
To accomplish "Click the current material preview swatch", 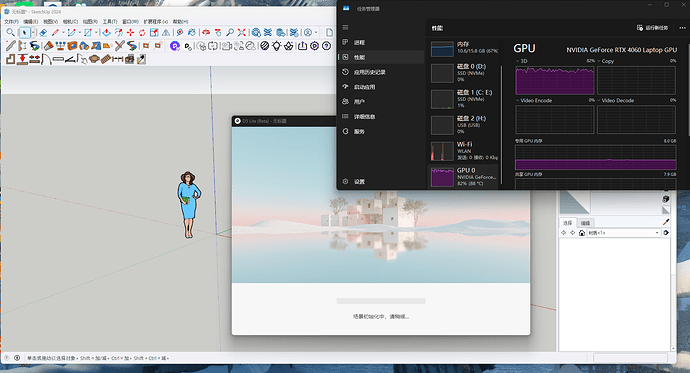I will (575, 202).
